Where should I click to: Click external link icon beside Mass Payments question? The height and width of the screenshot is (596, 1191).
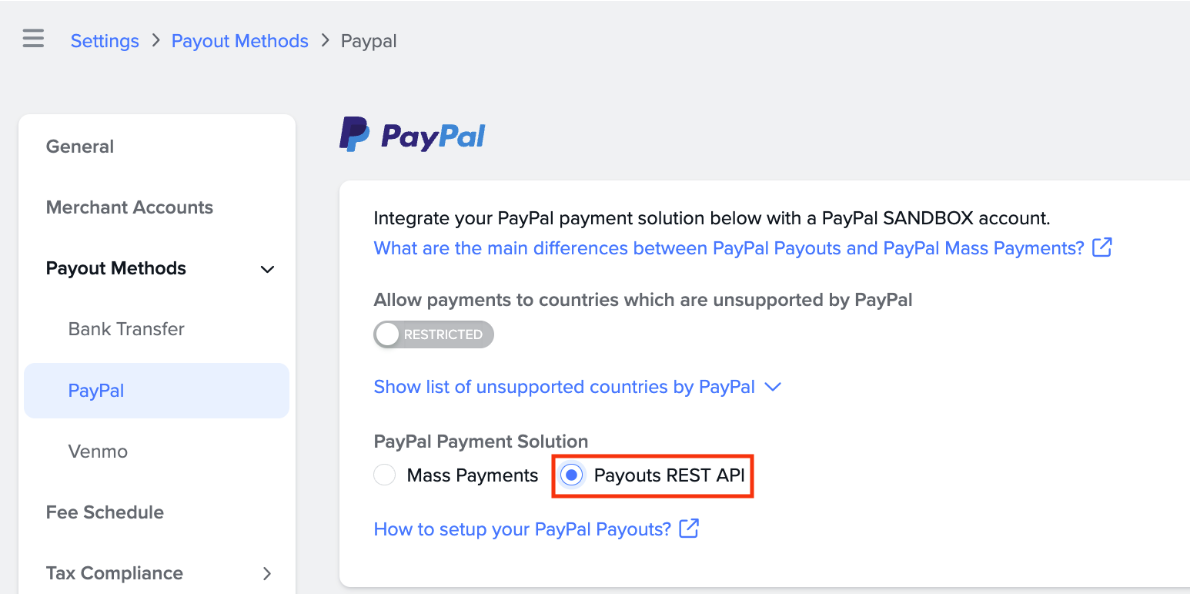[1102, 248]
